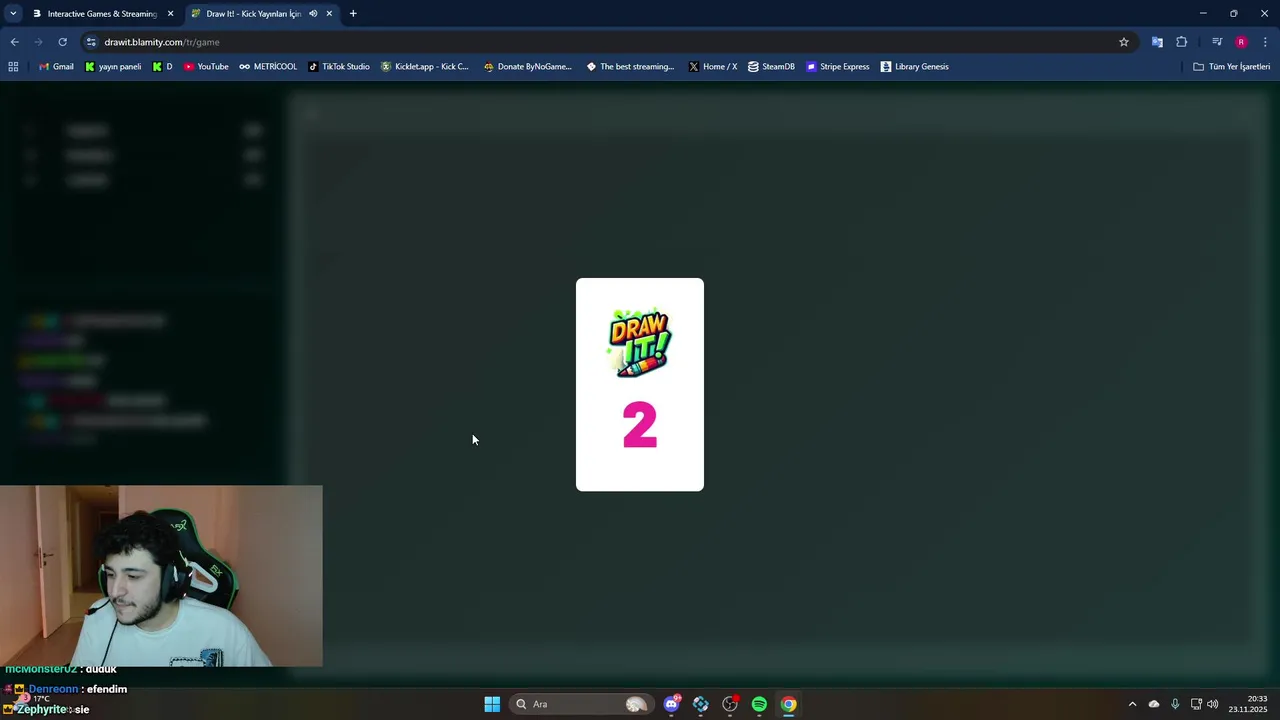
Task: Open OBS Studio from the taskbar
Action: 730,704
